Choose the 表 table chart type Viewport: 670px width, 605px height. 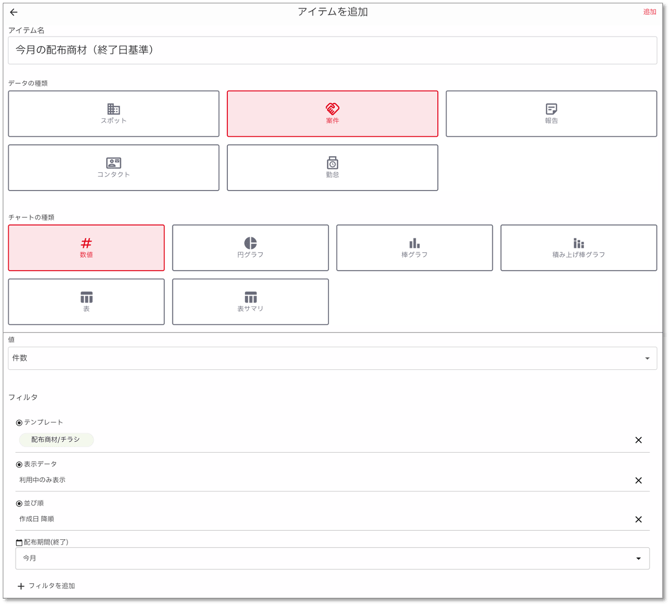click(x=86, y=302)
